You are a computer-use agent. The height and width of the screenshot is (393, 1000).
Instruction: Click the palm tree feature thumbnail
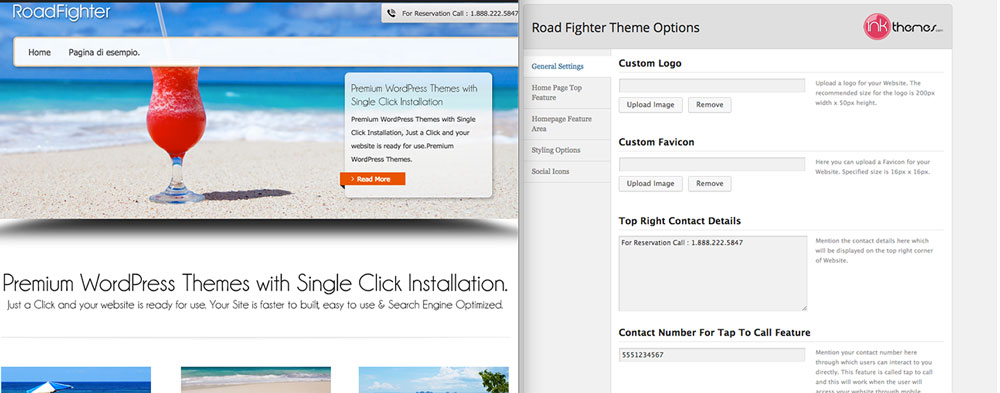[434, 380]
